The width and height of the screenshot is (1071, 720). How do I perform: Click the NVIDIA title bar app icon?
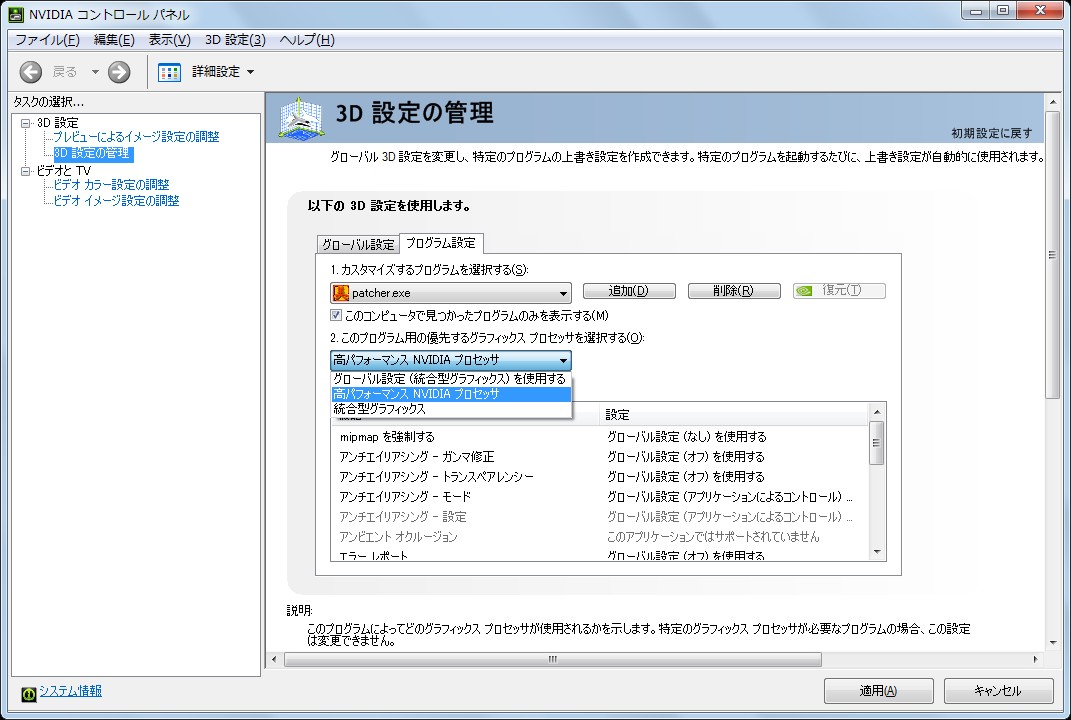pyautogui.click(x=16, y=14)
